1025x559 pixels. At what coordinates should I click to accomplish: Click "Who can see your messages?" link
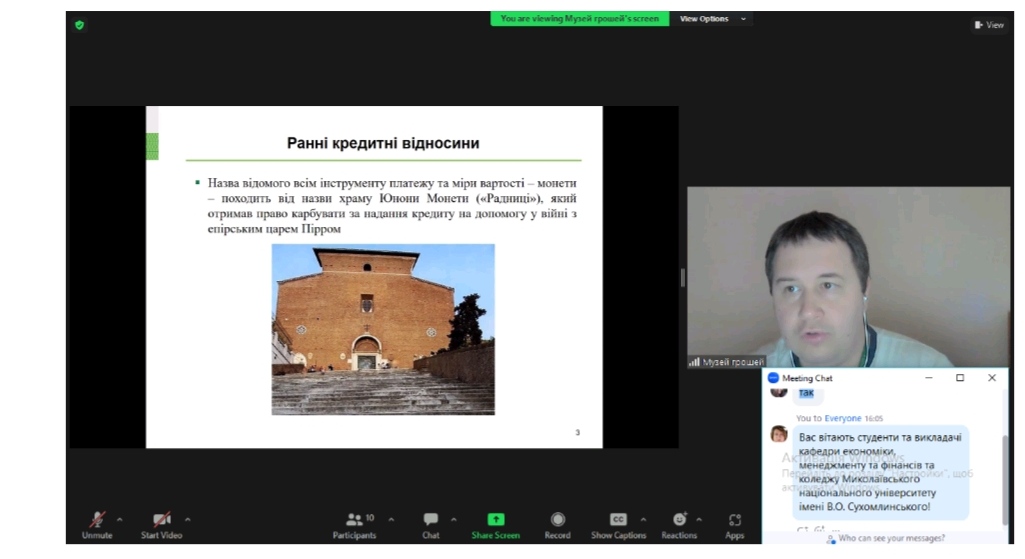coord(890,538)
